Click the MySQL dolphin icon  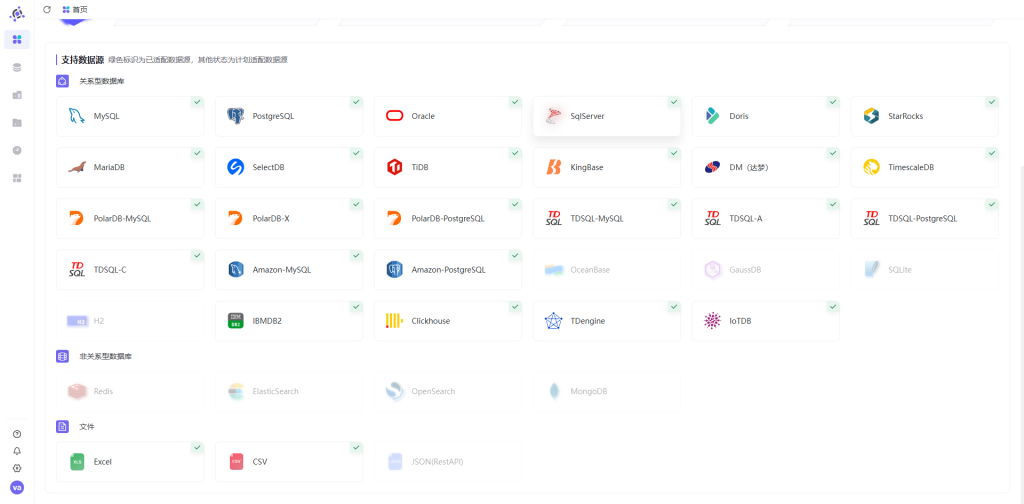click(x=77, y=116)
